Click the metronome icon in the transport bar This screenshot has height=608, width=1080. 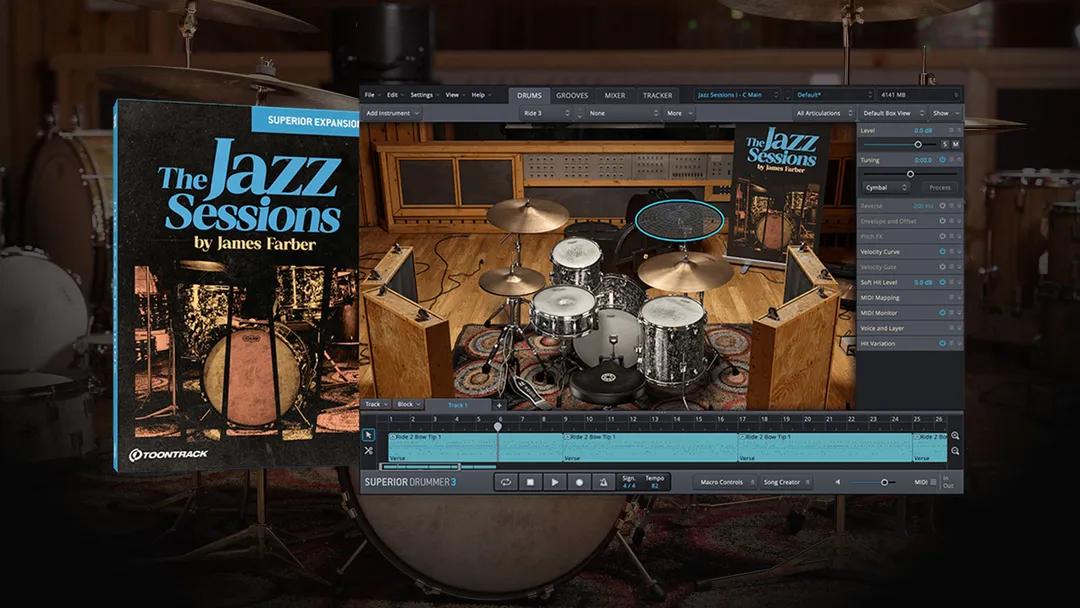click(603, 482)
